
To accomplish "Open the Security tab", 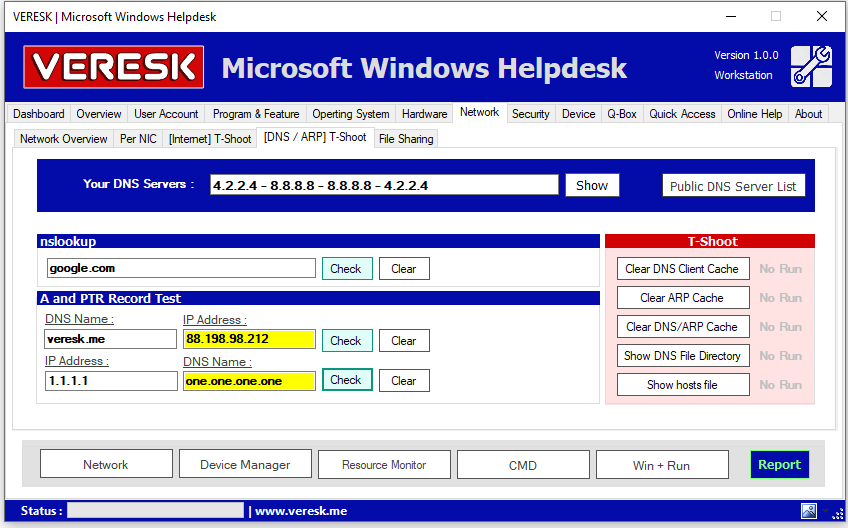I will click(530, 114).
